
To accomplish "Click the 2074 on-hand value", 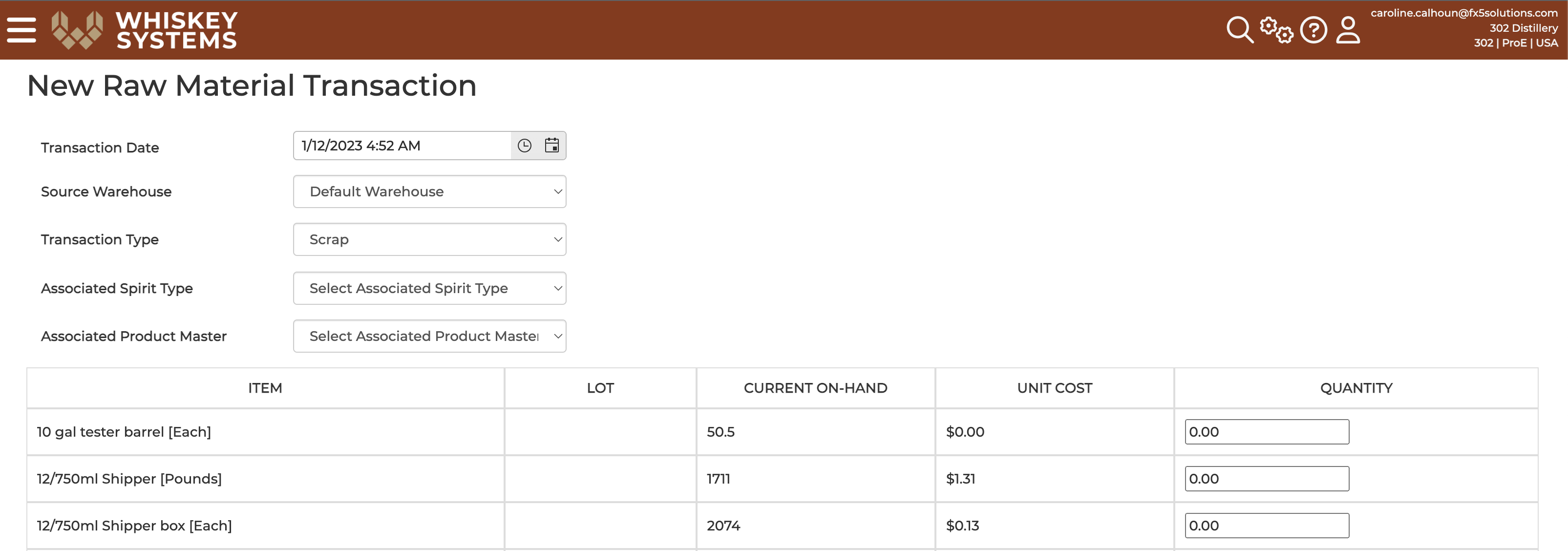I will pos(723,526).
